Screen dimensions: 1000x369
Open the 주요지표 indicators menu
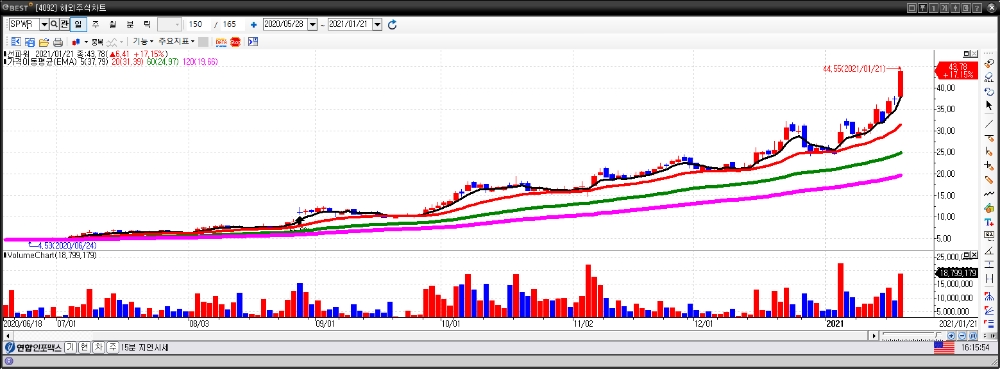(177, 41)
